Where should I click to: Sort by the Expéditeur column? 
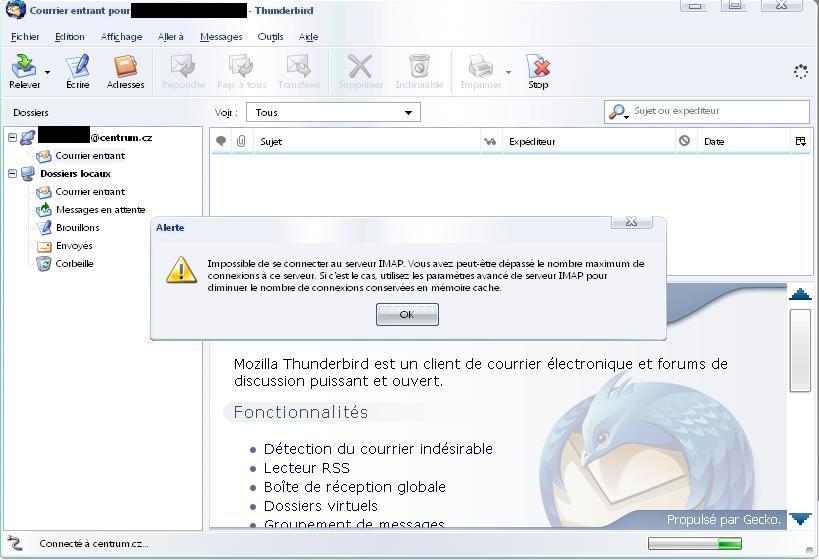tap(588, 142)
